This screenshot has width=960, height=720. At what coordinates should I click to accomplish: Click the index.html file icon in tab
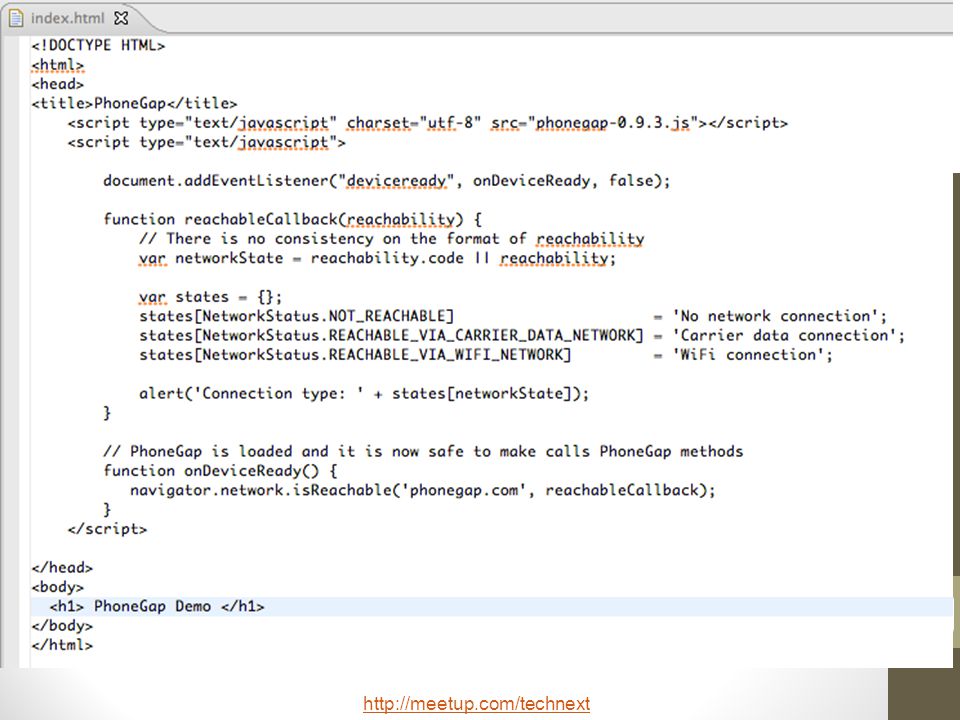(x=16, y=18)
